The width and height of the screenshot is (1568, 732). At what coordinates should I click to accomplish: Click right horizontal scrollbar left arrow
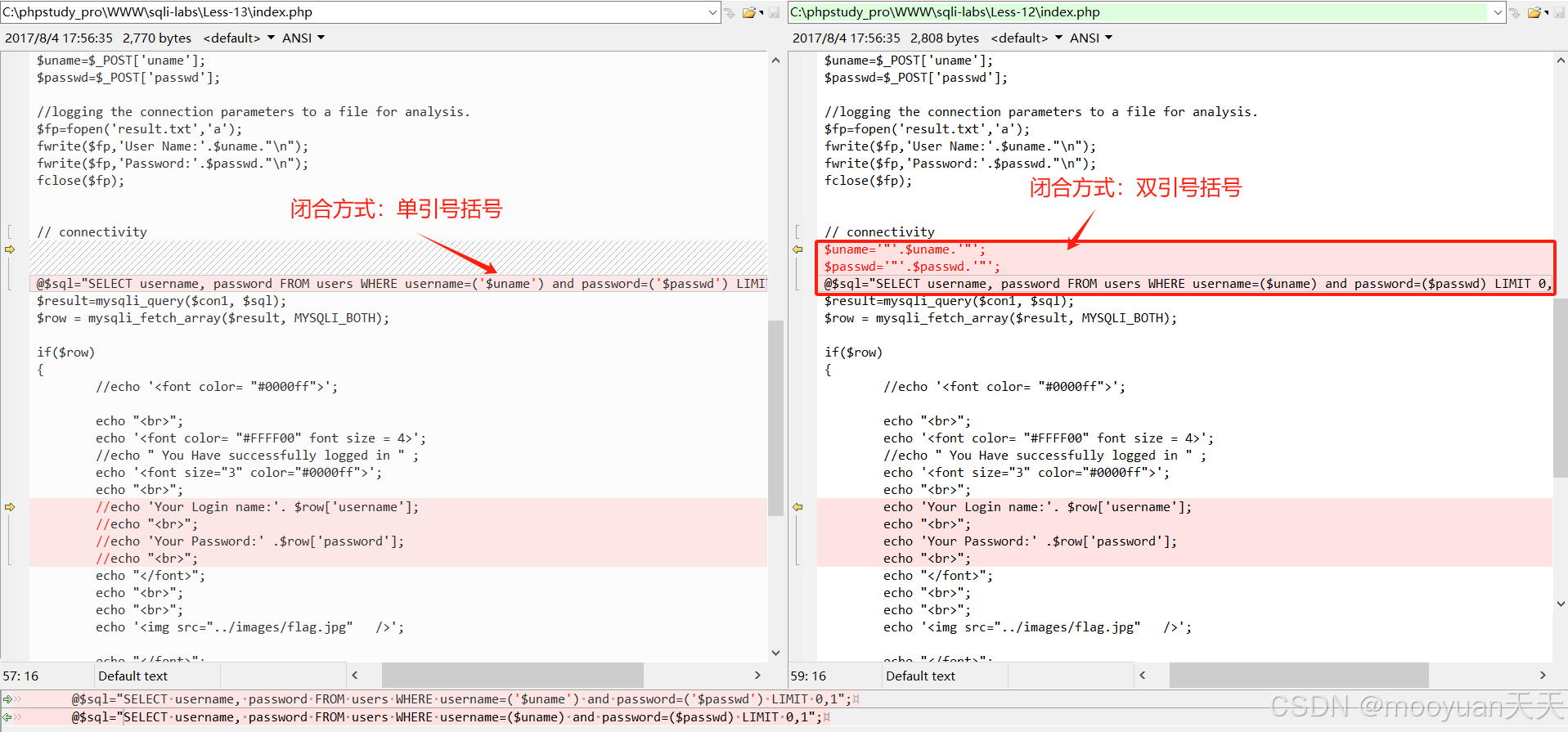1143,676
